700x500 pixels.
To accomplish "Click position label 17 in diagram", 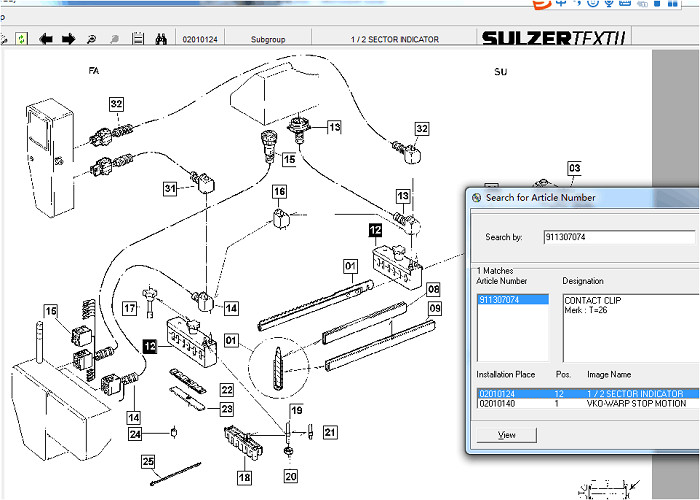I will 129,308.
